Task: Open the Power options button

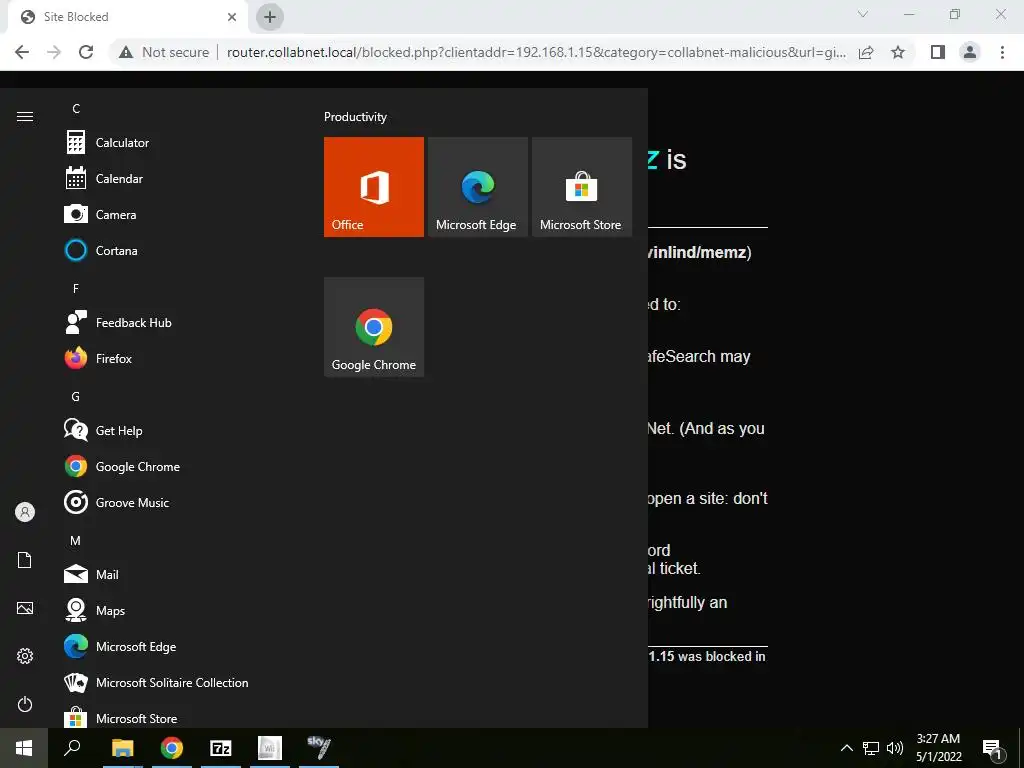Action: tap(25, 704)
